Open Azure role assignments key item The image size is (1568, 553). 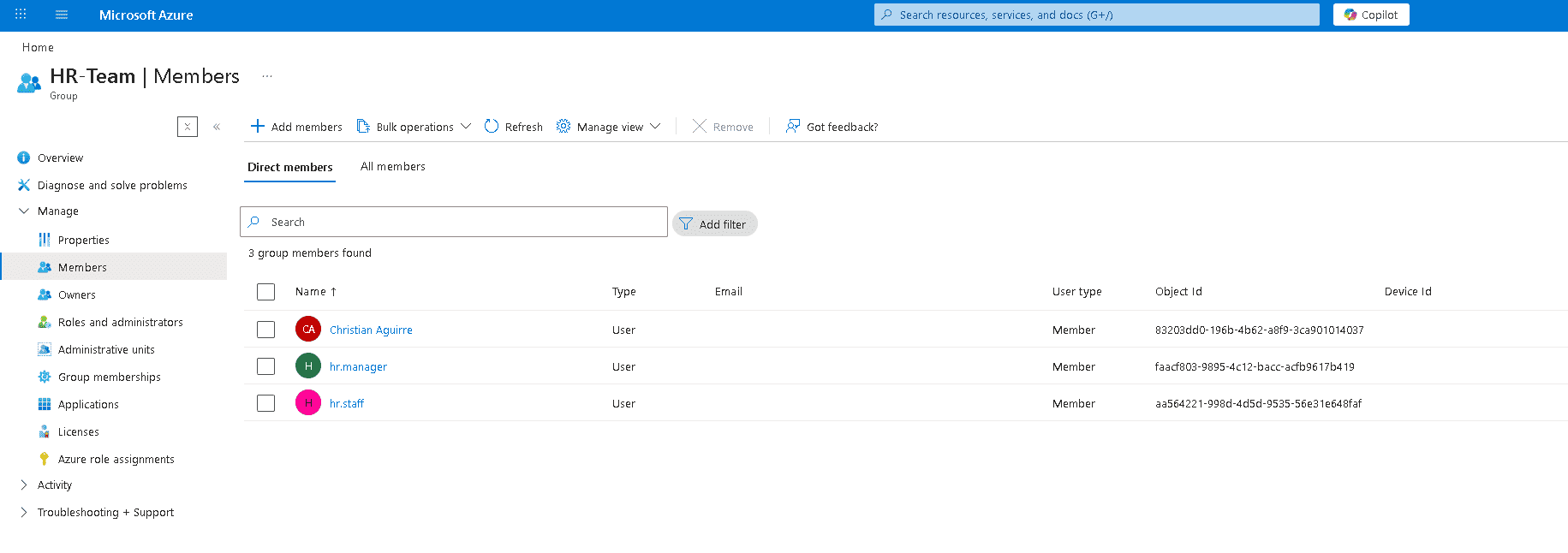[x=116, y=460]
